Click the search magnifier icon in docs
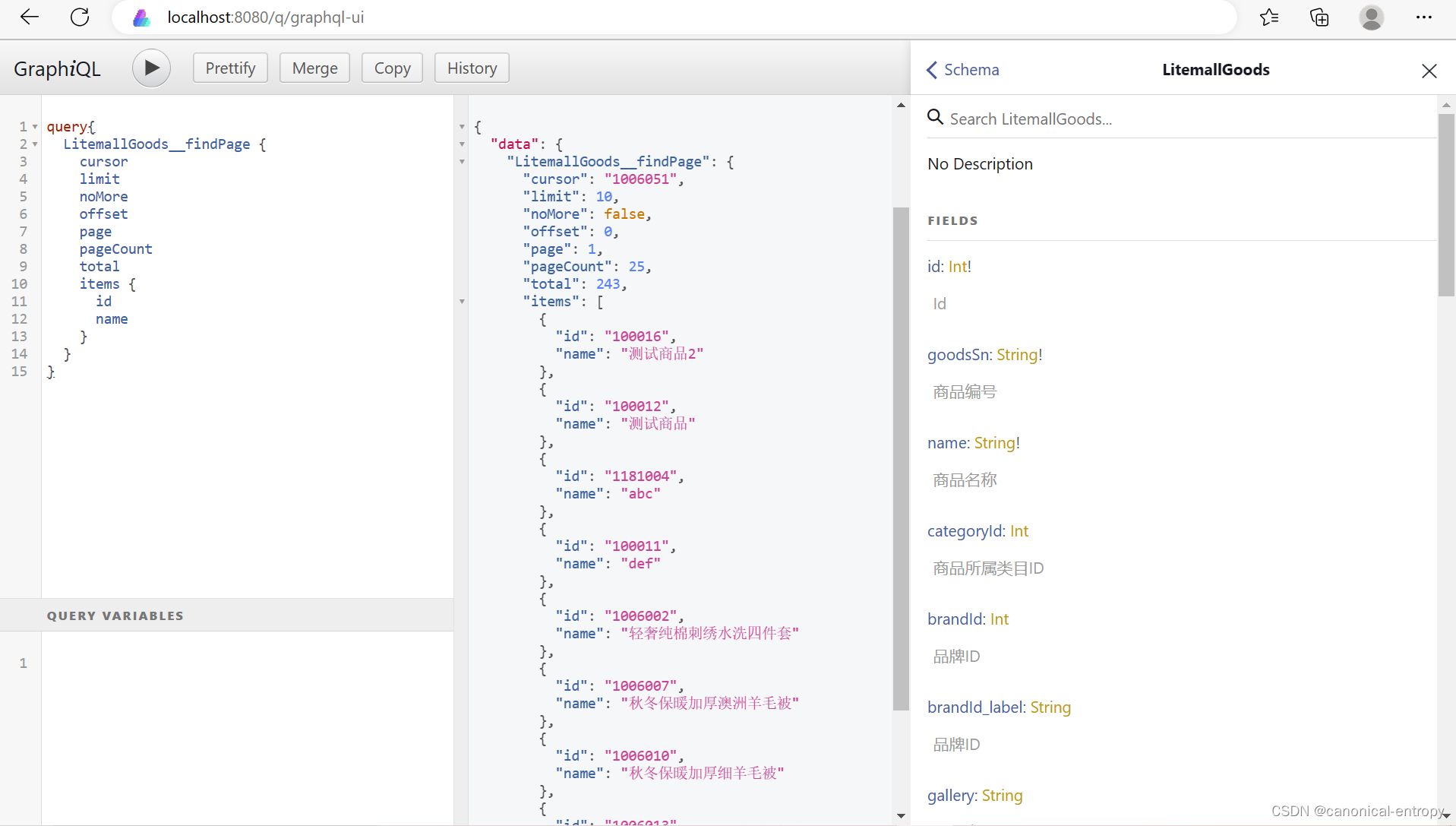Image resolution: width=1456 pixels, height=826 pixels. (x=936, y=117)
